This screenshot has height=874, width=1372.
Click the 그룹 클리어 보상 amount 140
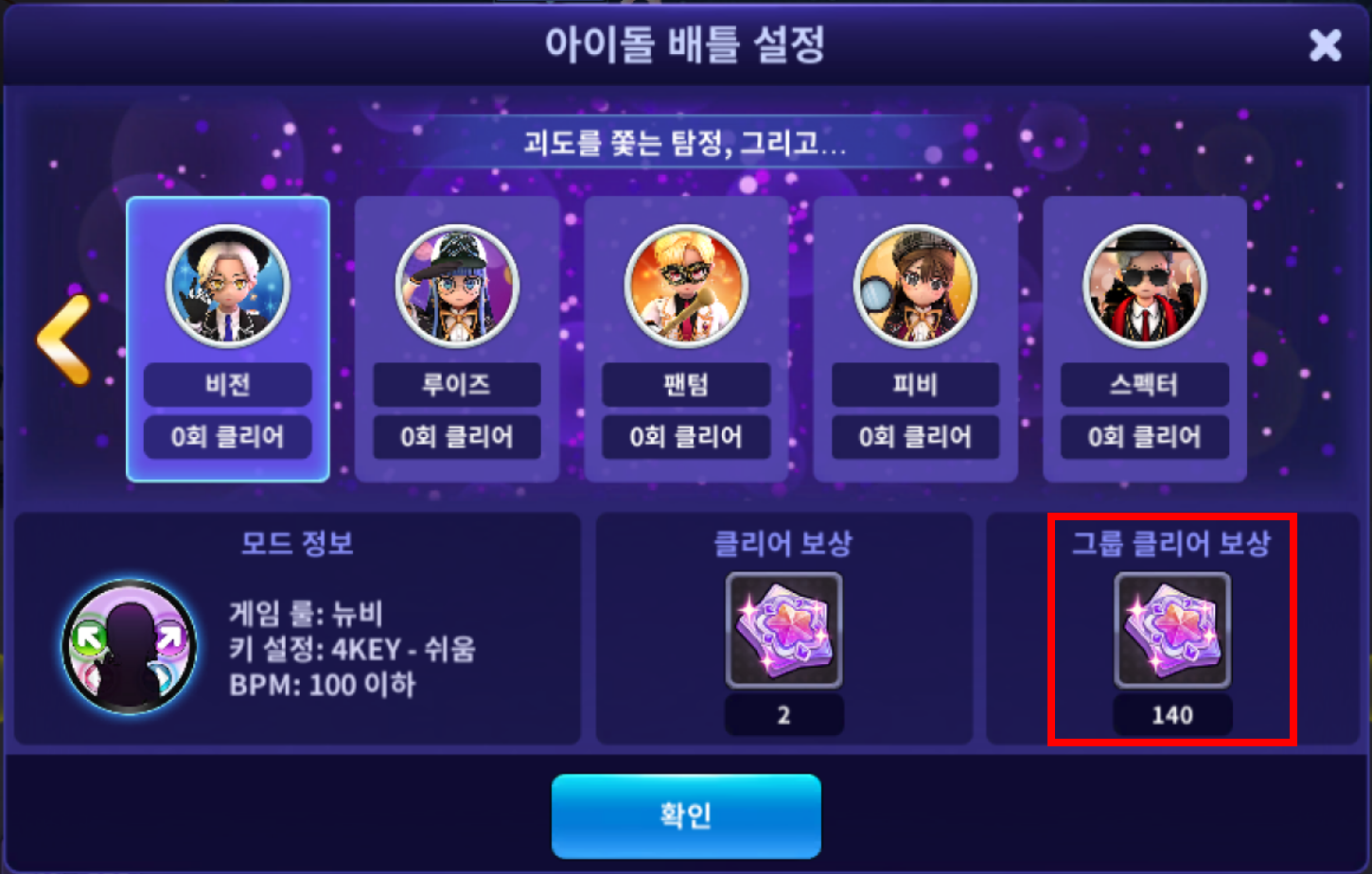(1172, 715)
